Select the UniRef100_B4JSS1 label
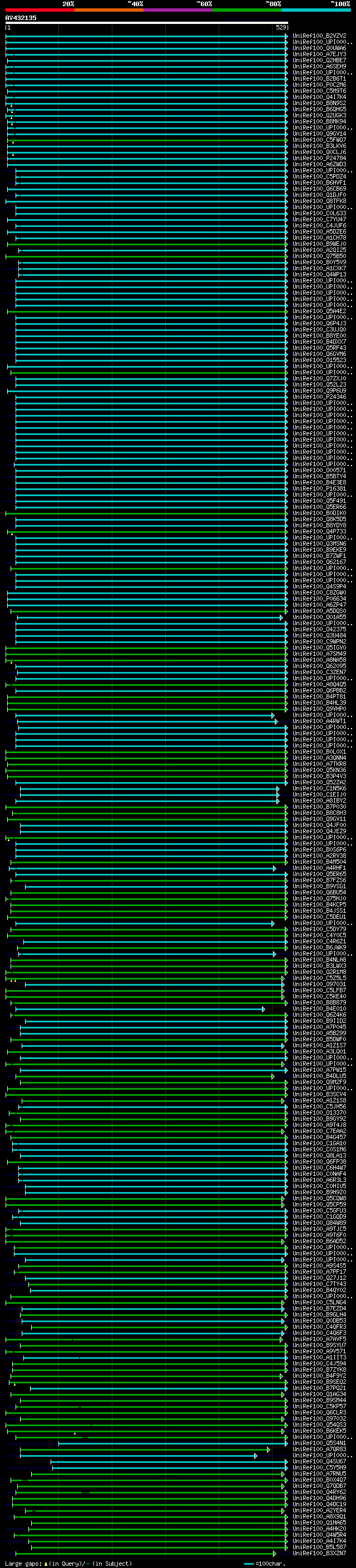Screen dimensions: 356x1568 point(319,911)
